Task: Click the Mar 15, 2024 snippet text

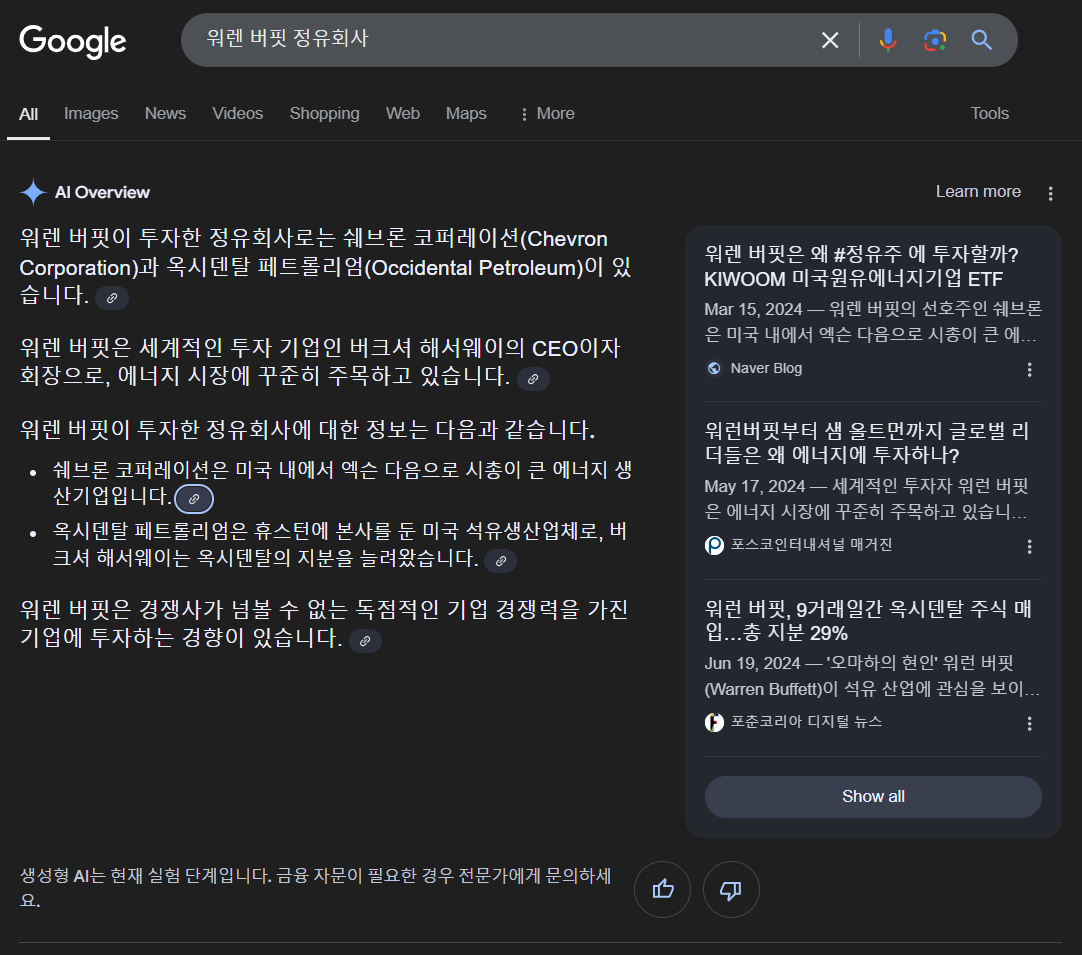Action: point(873,322)
